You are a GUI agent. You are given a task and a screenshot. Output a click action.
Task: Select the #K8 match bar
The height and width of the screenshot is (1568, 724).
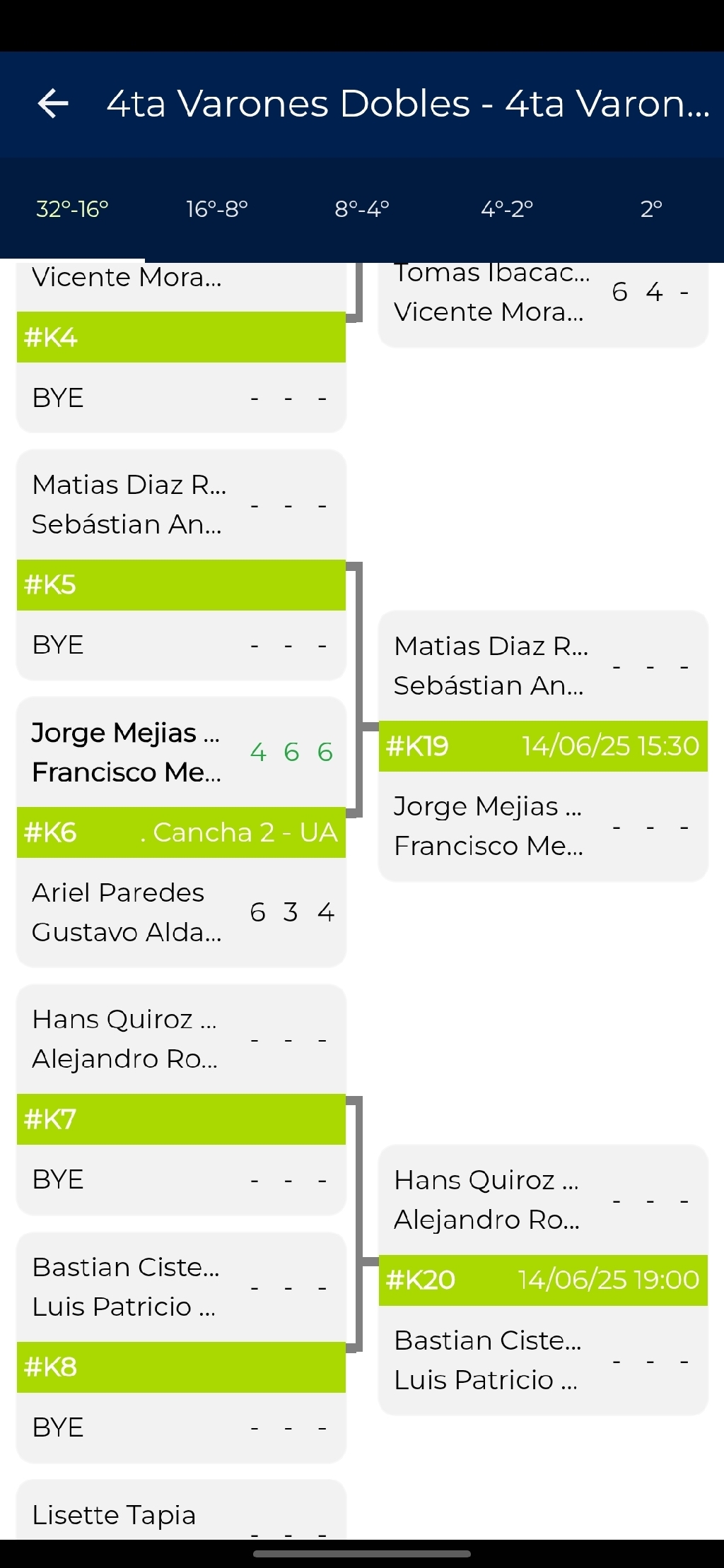(x=181, y=1367)
